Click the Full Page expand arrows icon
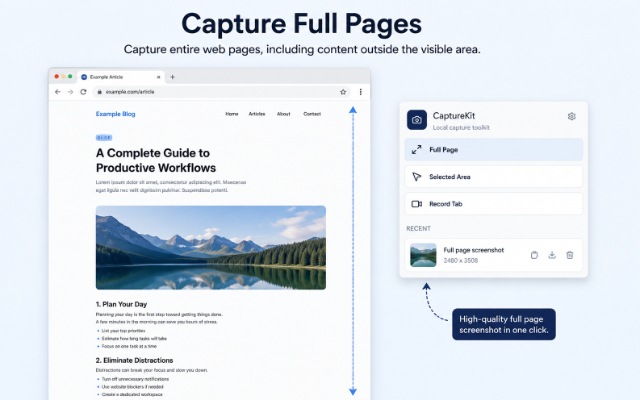640x400 pixels. tap(416, 150)
